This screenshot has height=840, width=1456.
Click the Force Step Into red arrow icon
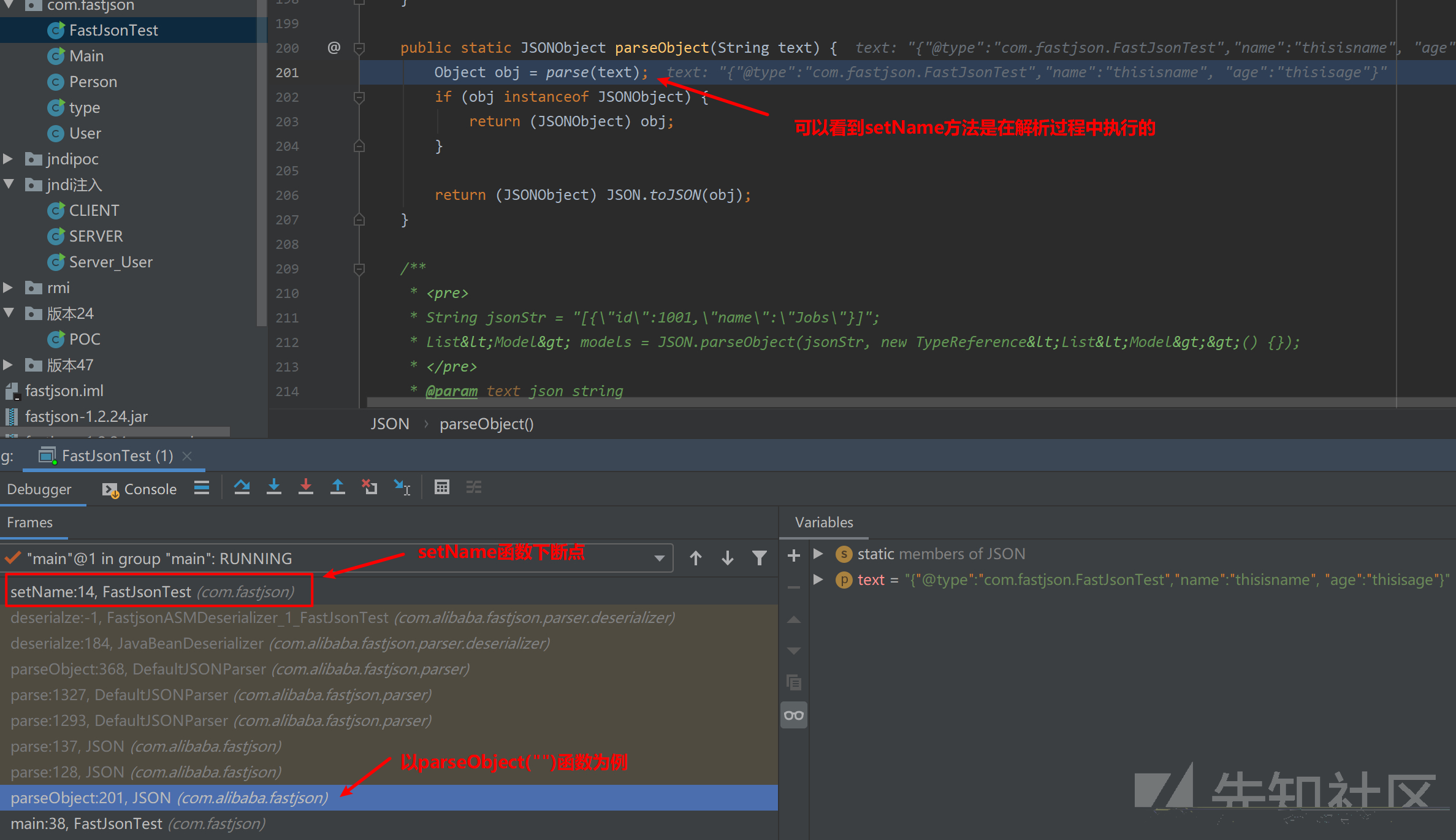(306, 487)
